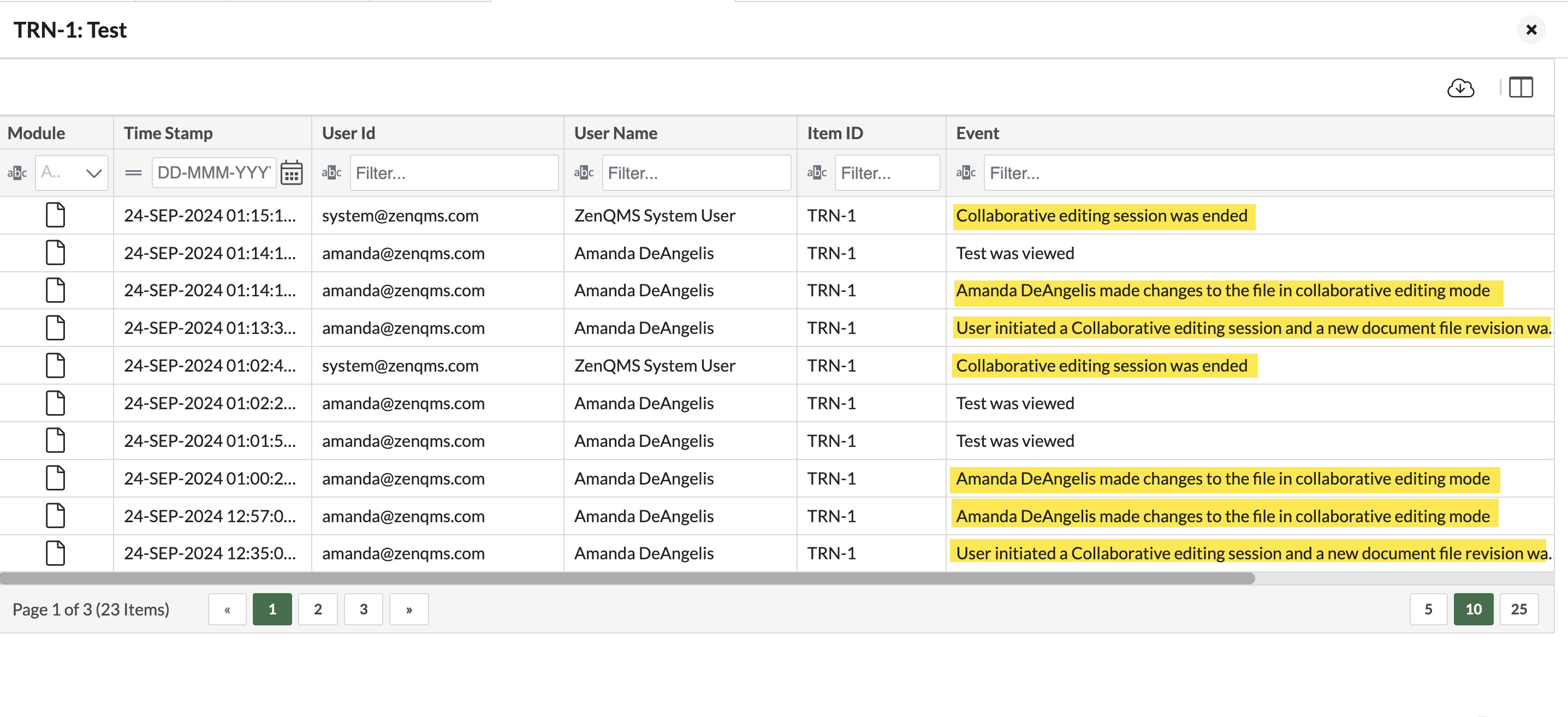This screenshot has height=717, width=1568.
Task: Click the User Id filter operator icon
Action: point(332,174)
